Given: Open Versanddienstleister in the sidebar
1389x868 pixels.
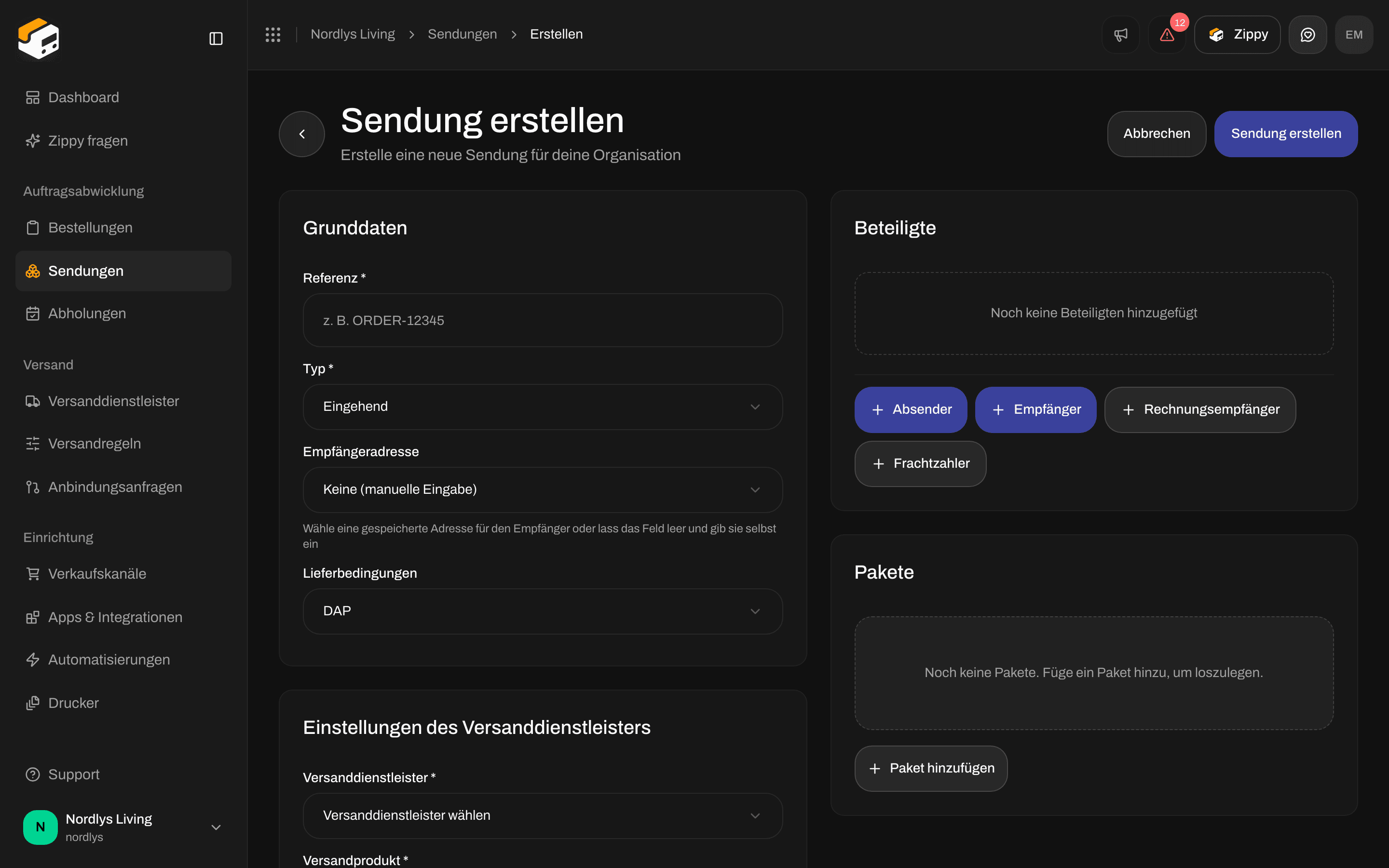Looking at the screenshot, I should (123, 401).
